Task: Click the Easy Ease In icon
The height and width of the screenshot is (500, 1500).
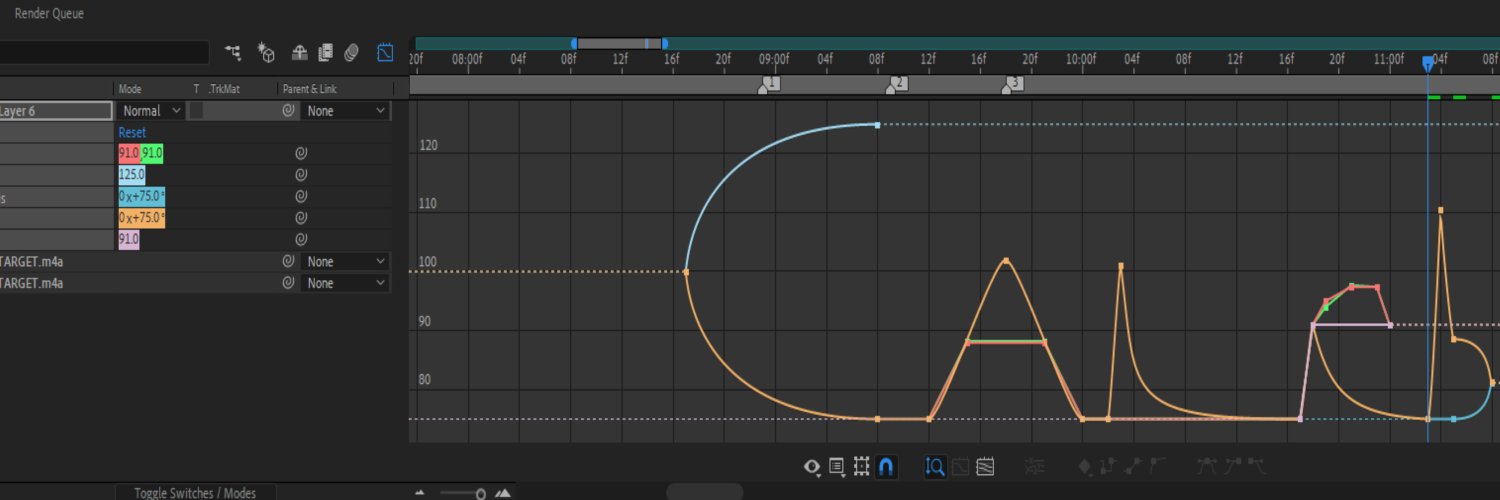Action: pos(1233,465)
